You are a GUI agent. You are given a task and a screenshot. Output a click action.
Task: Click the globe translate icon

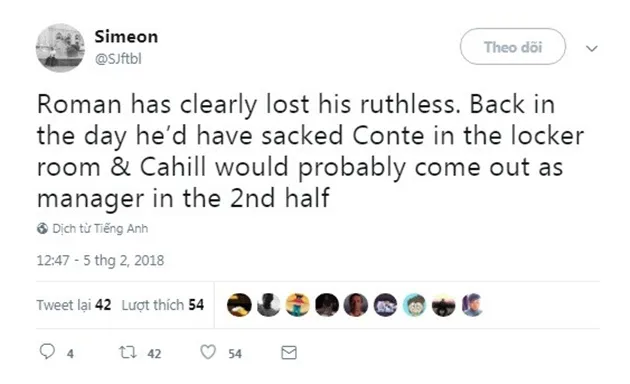coord(42,229)
